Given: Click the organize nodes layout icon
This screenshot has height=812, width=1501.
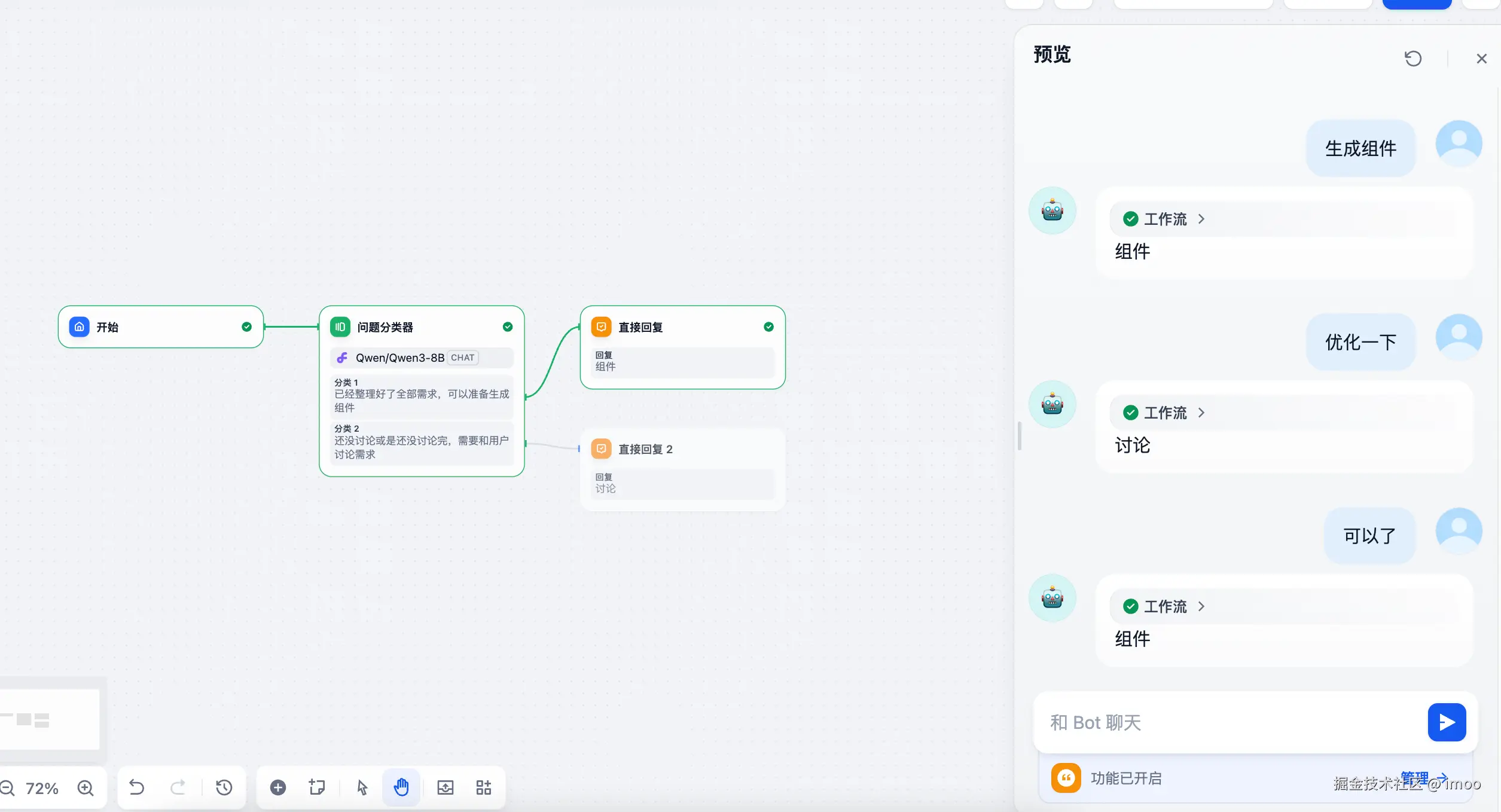Looking at the screenshot, I should click(x=484, y=787).
